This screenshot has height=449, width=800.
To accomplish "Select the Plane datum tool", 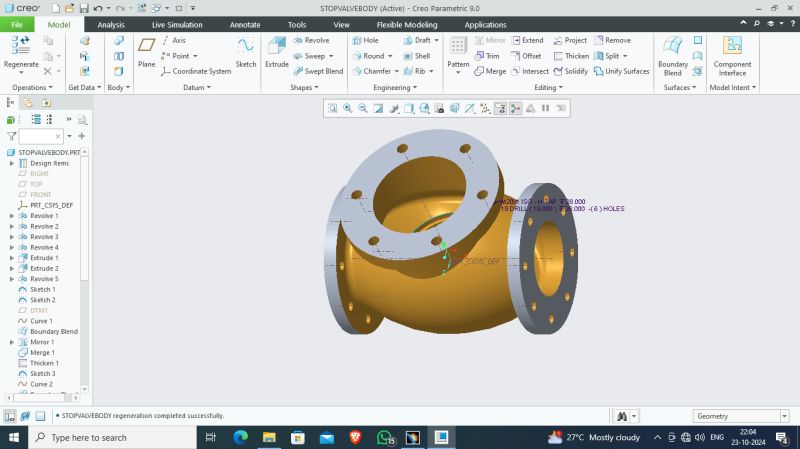I will pyautogui.click(x=146, y=52).
